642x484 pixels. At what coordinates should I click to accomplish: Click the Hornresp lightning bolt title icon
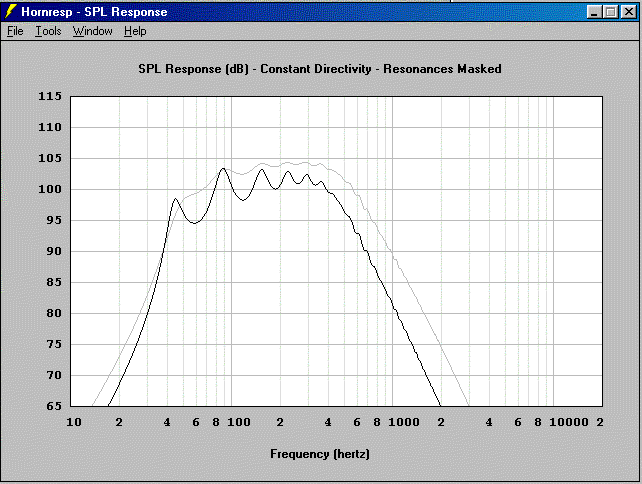click(x=10, y=11)
